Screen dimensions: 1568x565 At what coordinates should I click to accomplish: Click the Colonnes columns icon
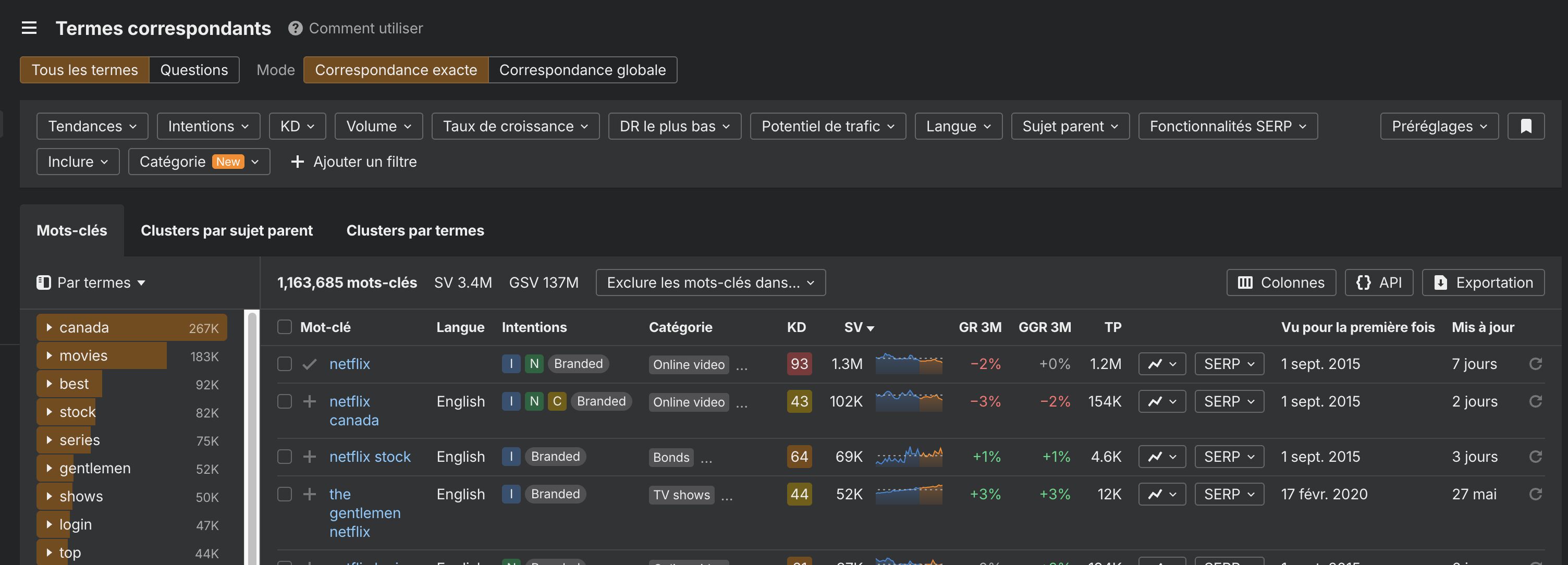[1245, 282]
